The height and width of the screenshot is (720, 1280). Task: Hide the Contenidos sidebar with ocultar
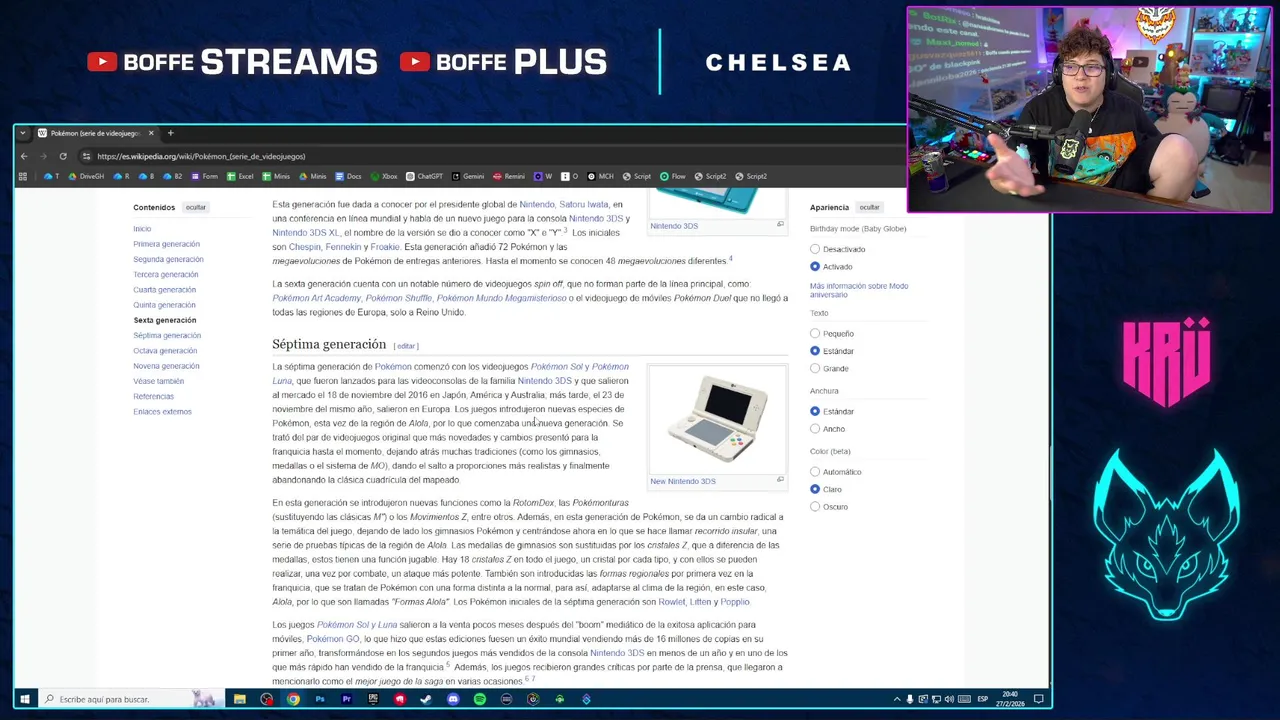195,207
